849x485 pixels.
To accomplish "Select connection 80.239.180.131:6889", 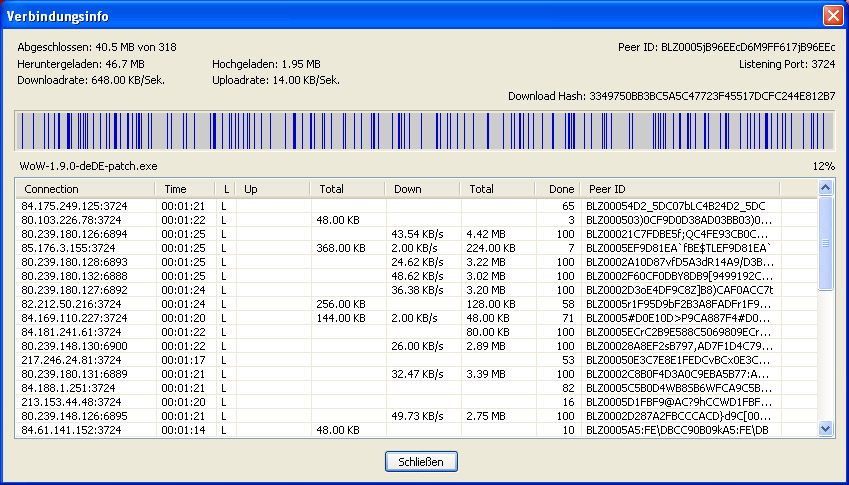I will [416, 374].
